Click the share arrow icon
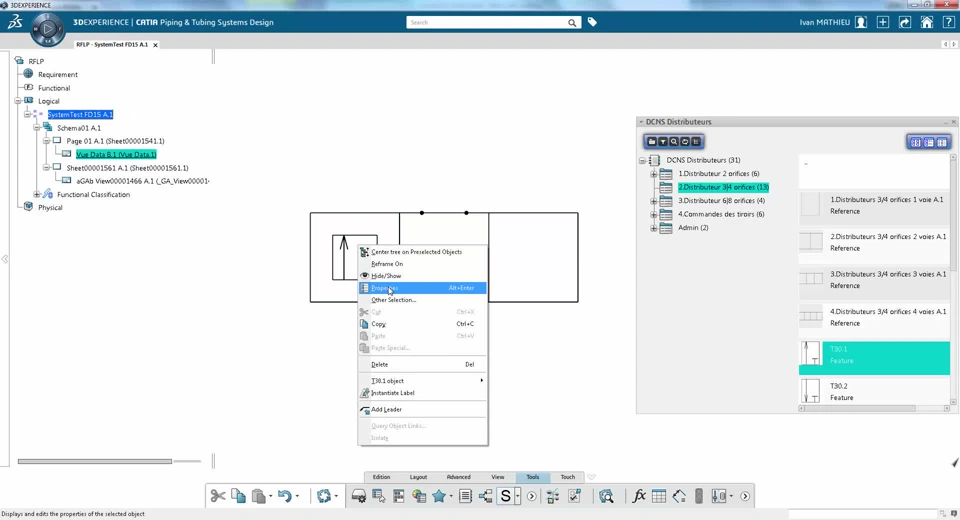960x520 pixels. pos(905,22)
